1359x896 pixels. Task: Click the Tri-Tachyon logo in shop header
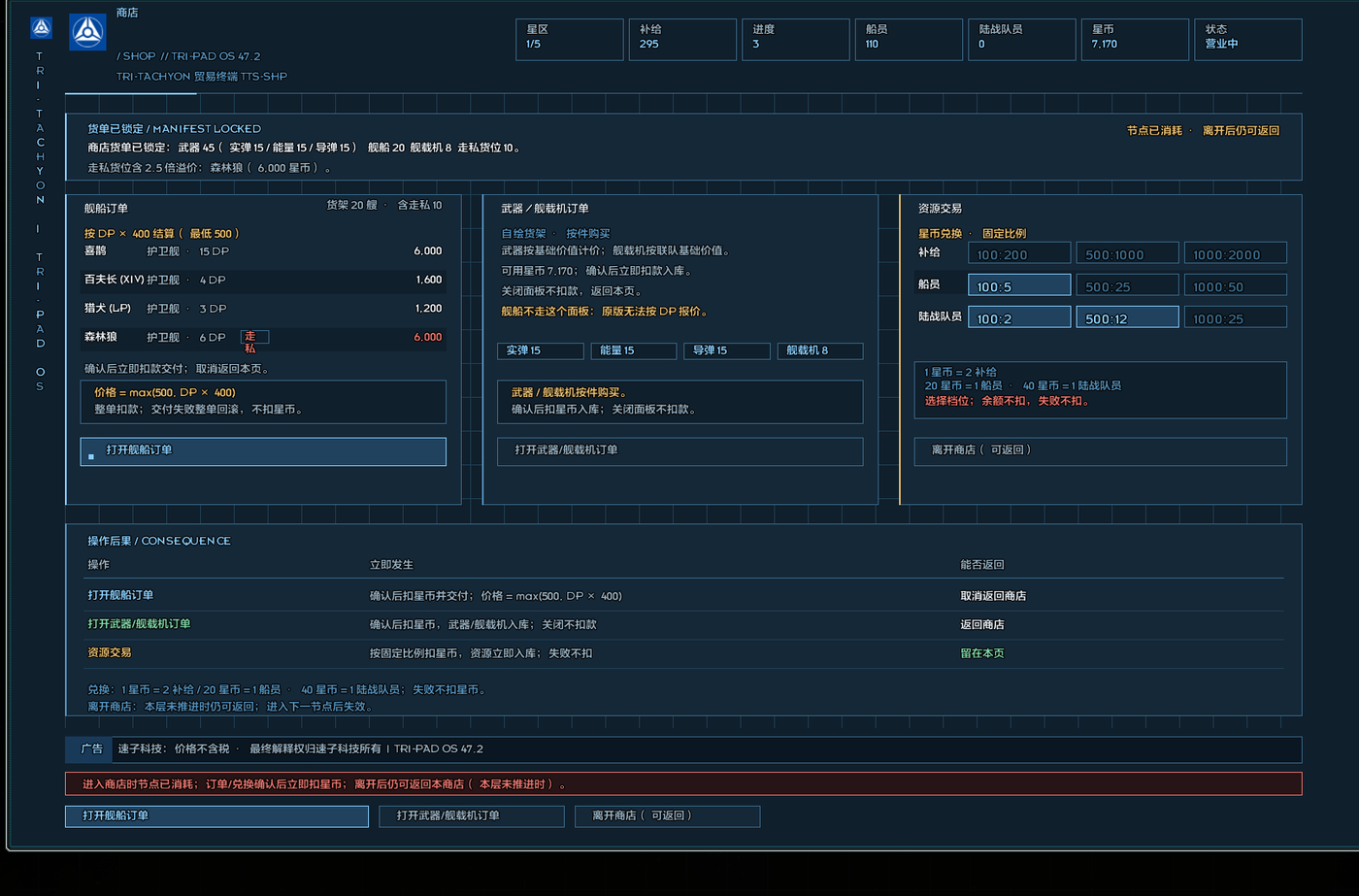tap(87, 32)
